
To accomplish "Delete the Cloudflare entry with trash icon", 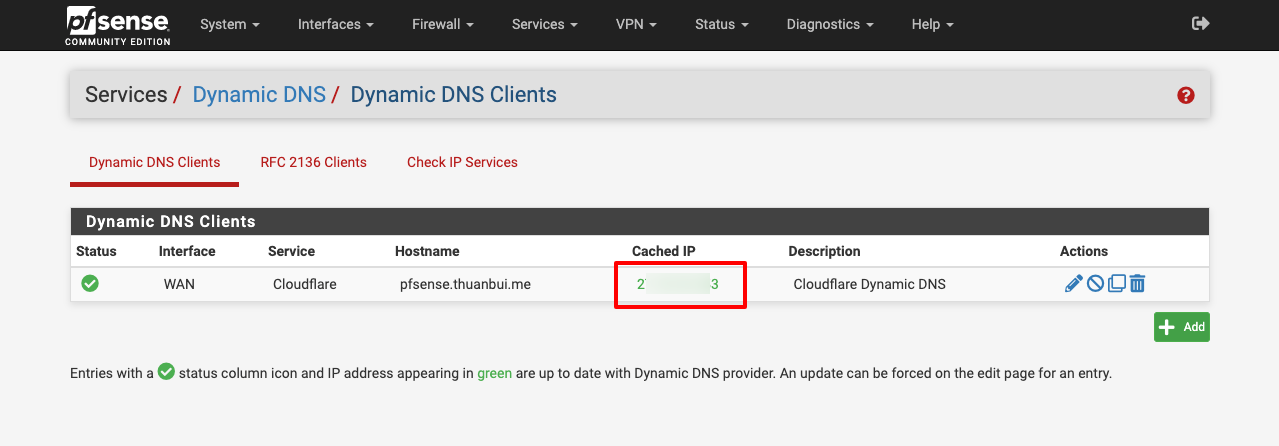I will tap(1137, 284).
